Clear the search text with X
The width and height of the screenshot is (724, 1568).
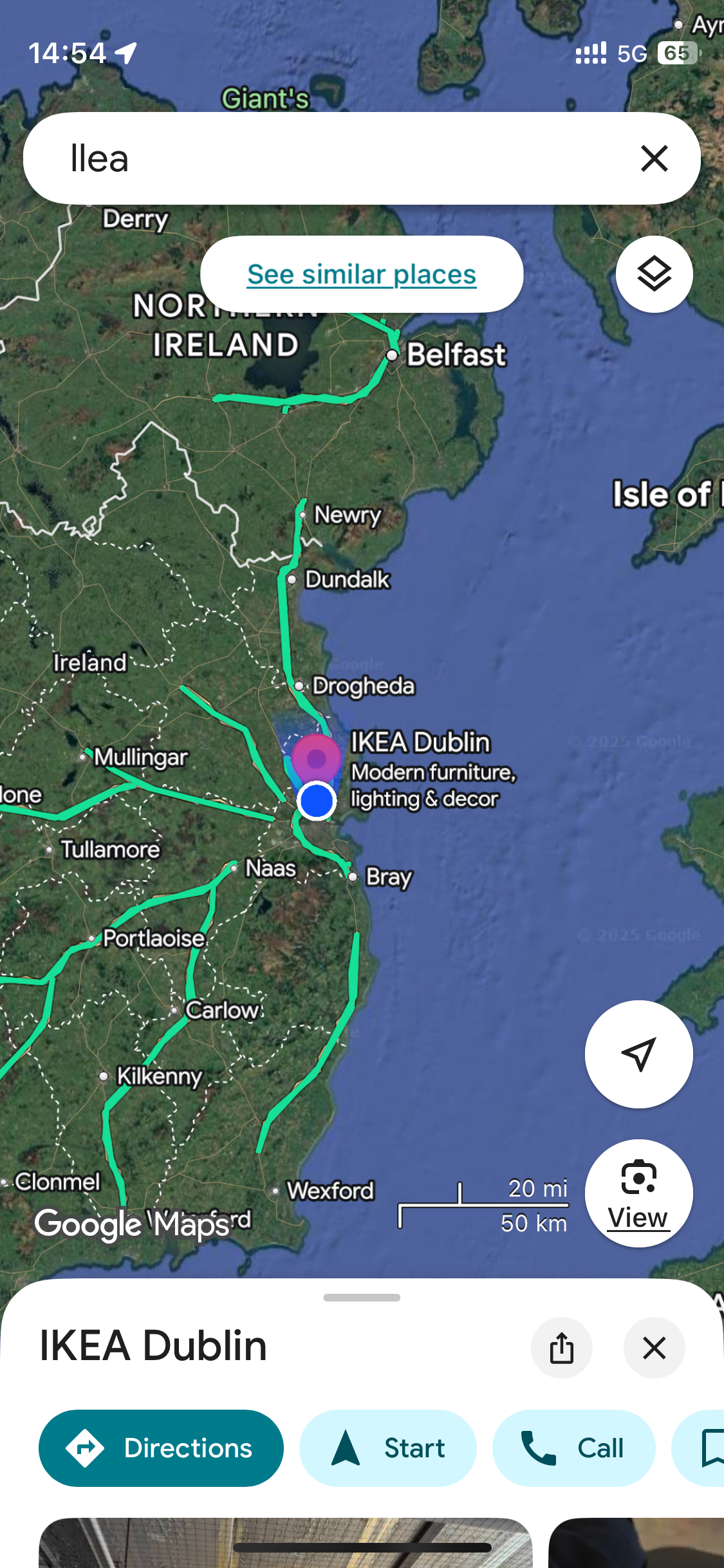coord(654,158)
